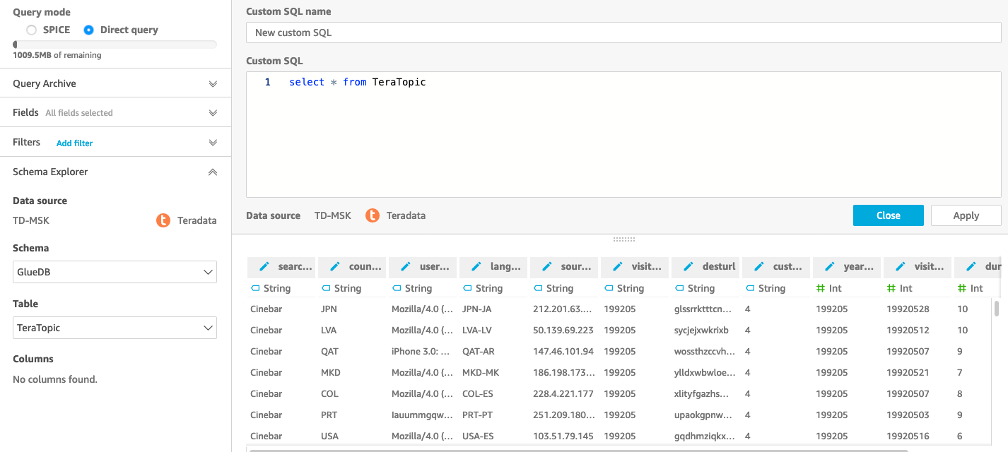Expand the Query Archive section
1008x452 pixels.
212,84
